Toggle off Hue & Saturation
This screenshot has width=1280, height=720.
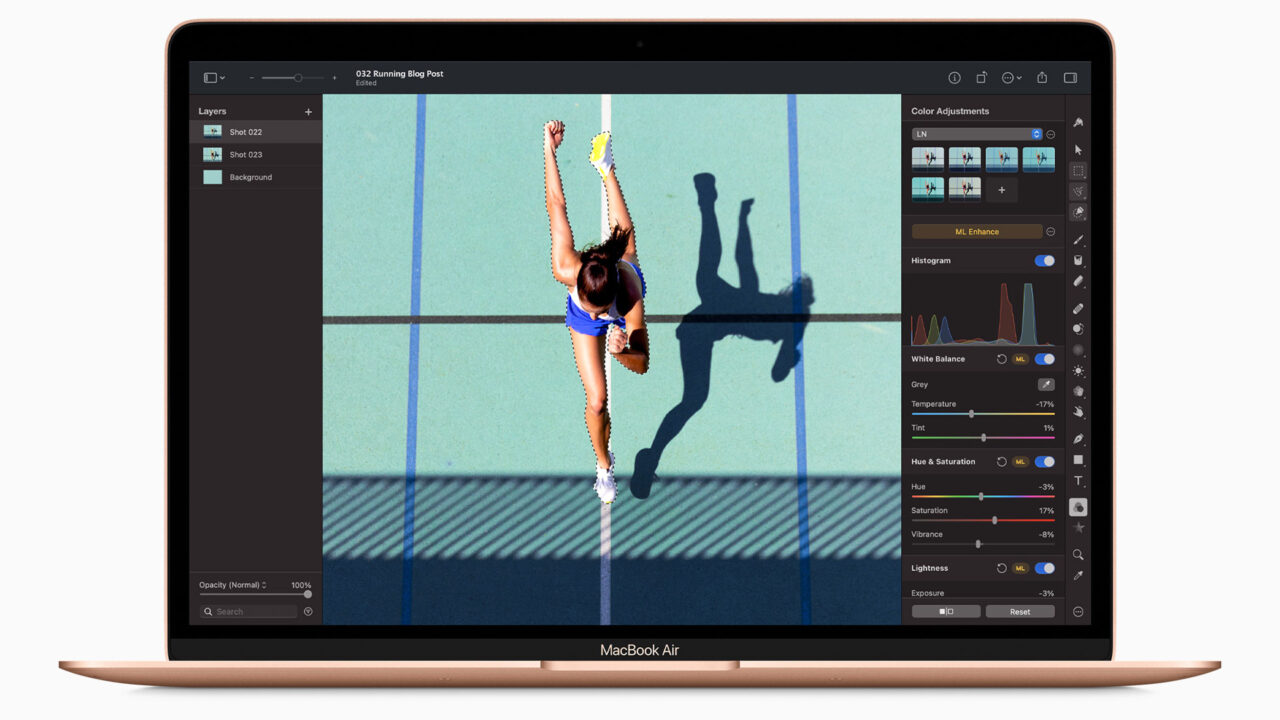1044,461
